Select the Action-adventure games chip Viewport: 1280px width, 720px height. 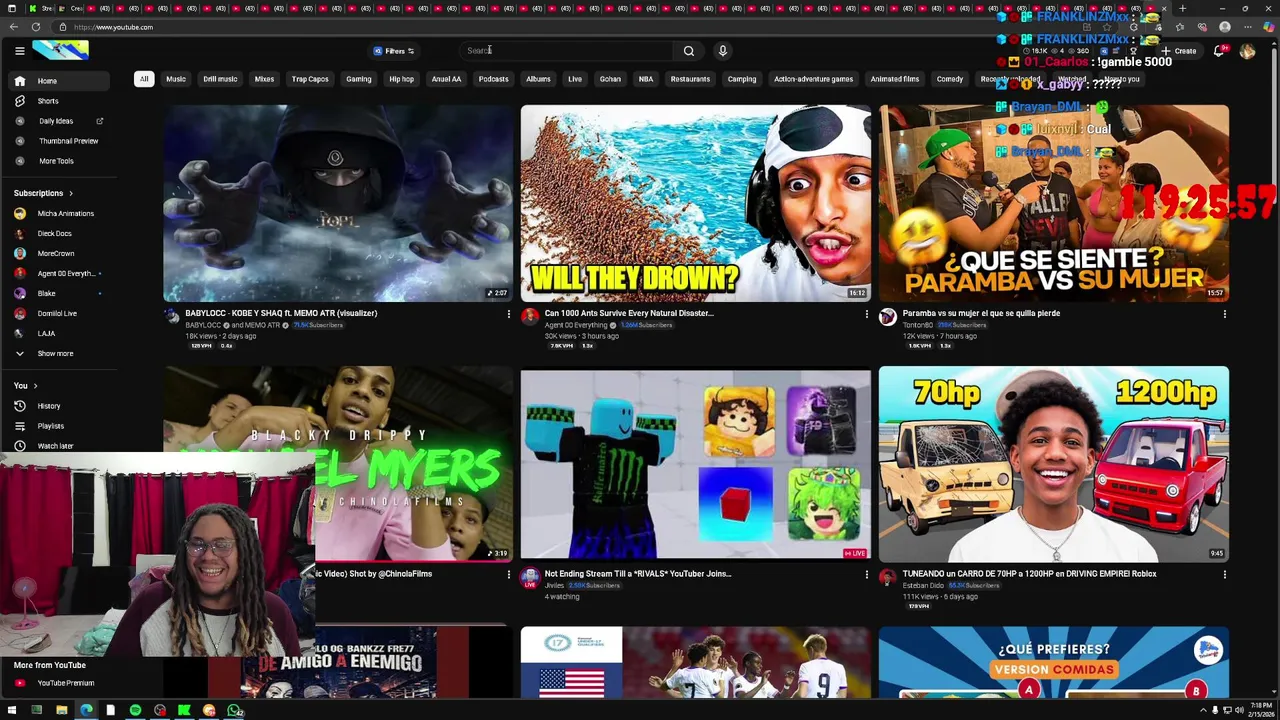[x=813, y=79]
